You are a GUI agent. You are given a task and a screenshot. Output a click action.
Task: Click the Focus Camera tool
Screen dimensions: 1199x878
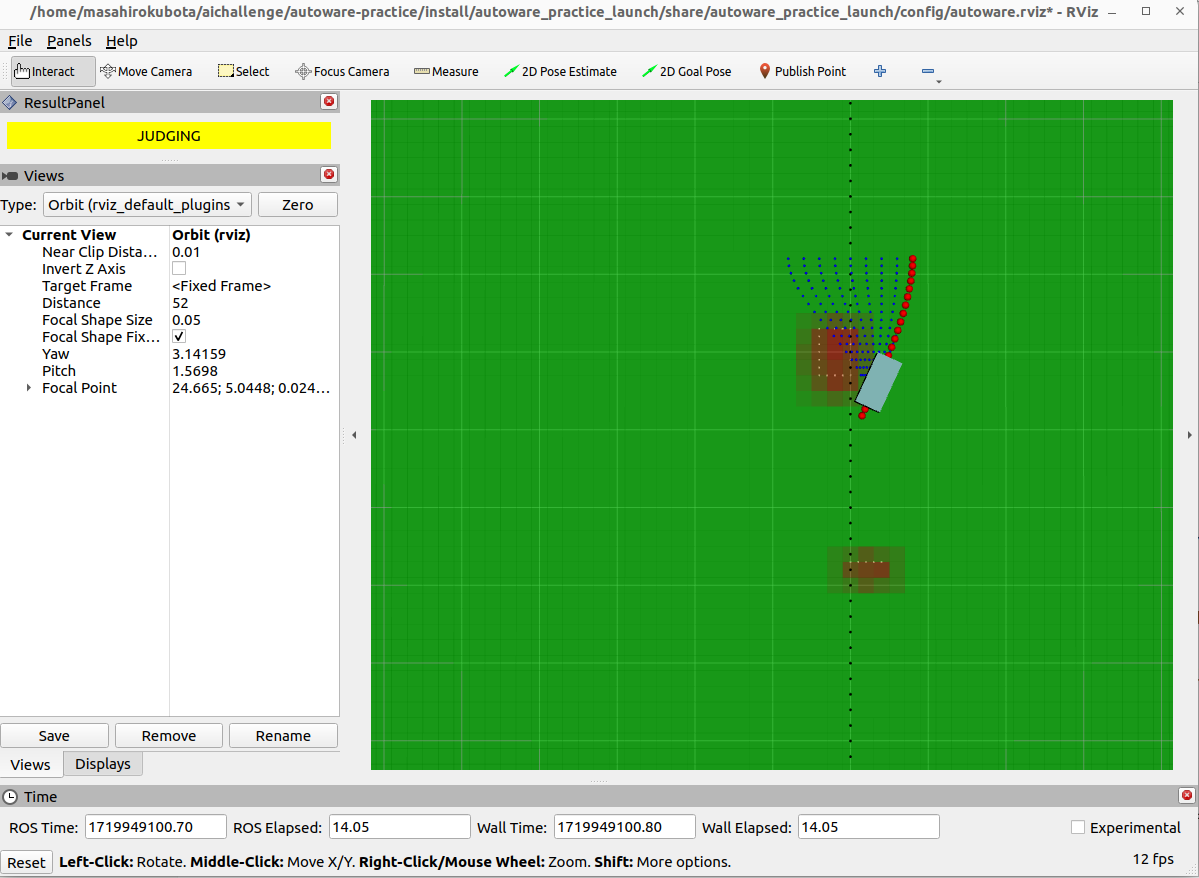click(x=342, y=71)
